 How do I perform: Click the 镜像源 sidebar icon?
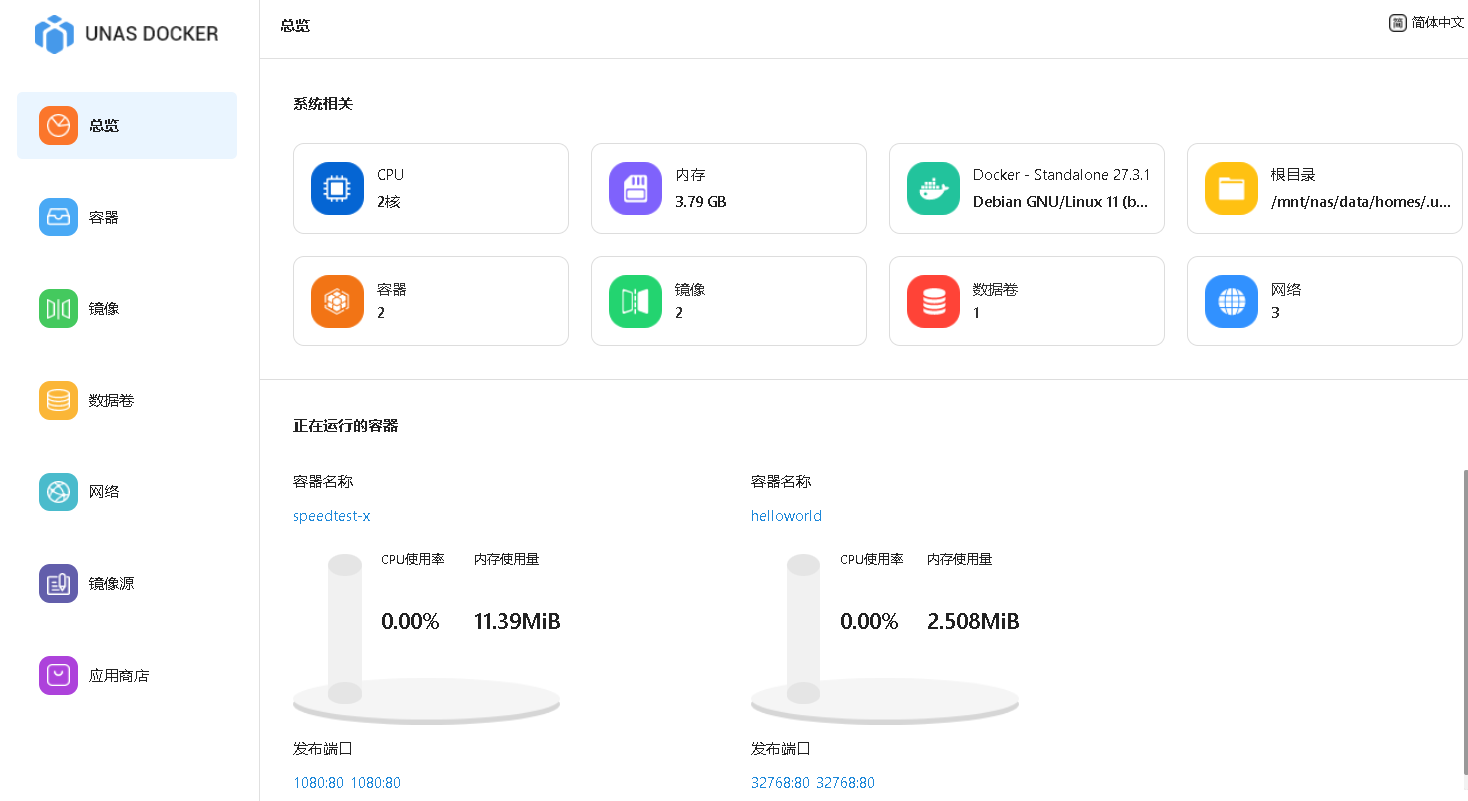pos(58,584)
